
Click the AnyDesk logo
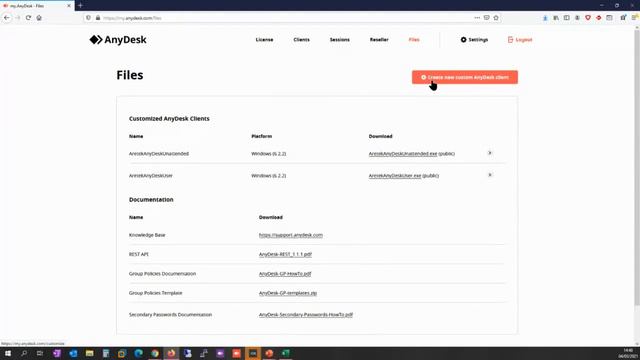point(118,40)
